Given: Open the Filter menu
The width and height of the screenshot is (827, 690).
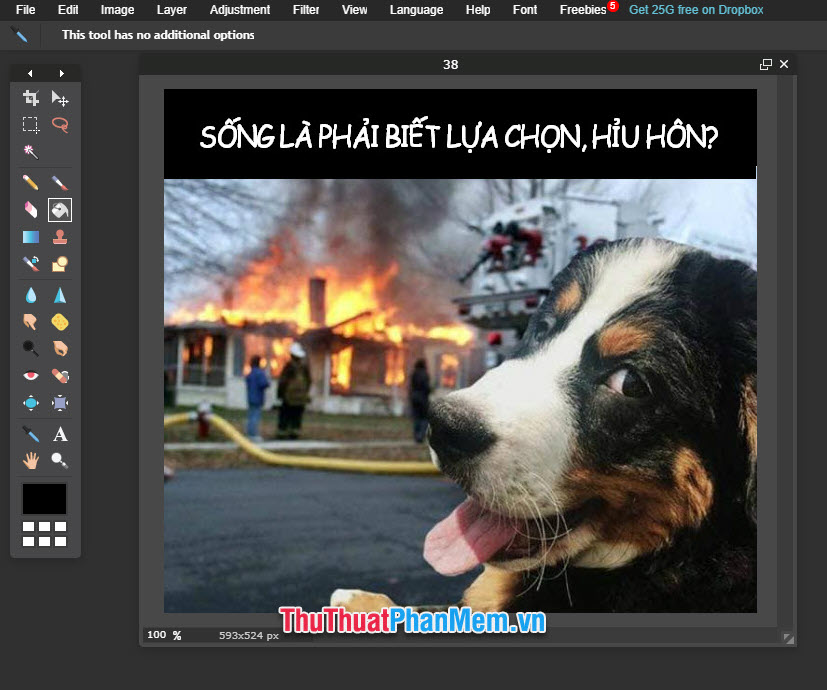Looking at the screenshot, I should 306,9.
